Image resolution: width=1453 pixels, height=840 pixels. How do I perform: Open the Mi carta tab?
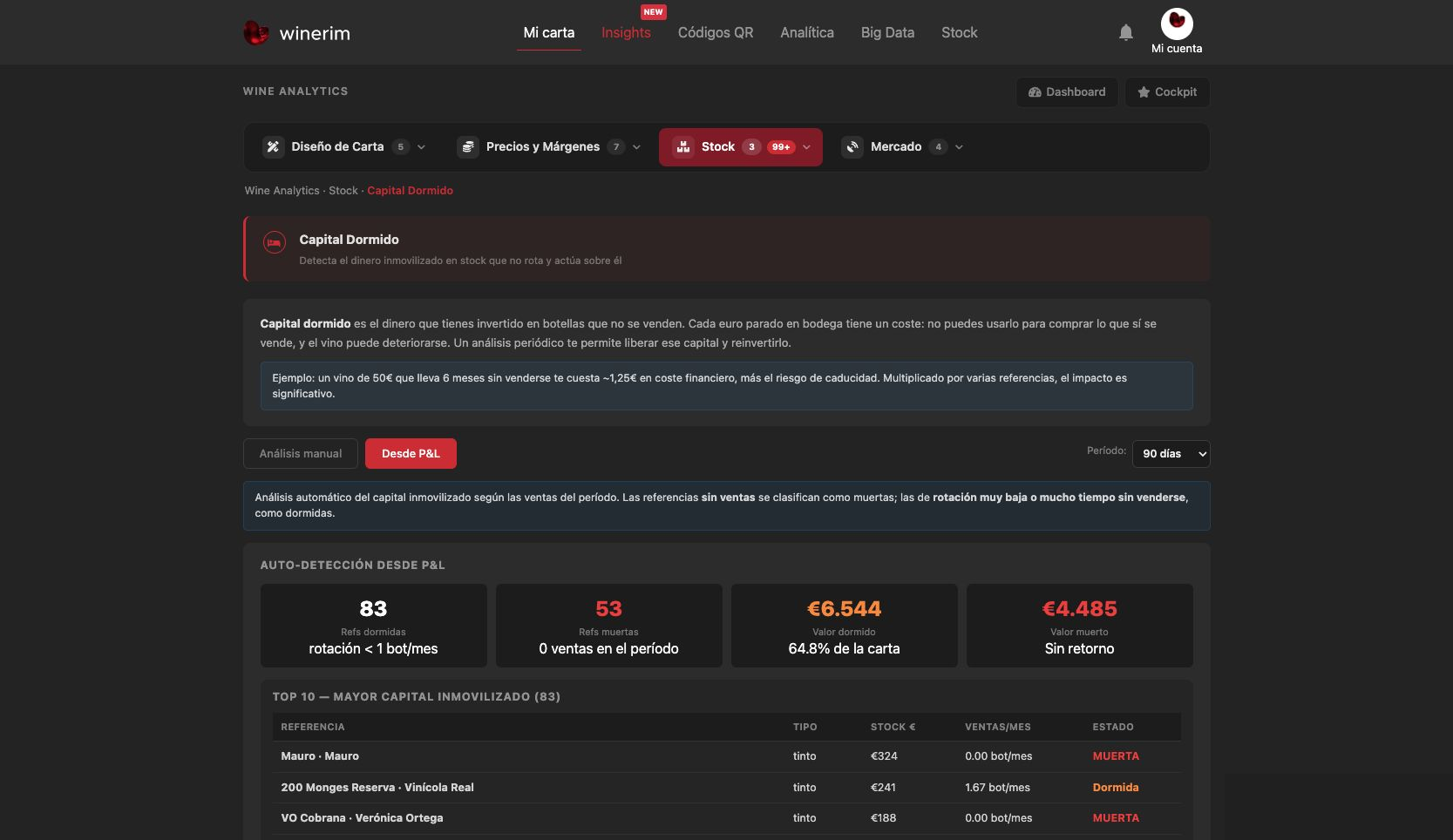click(549, 33)
